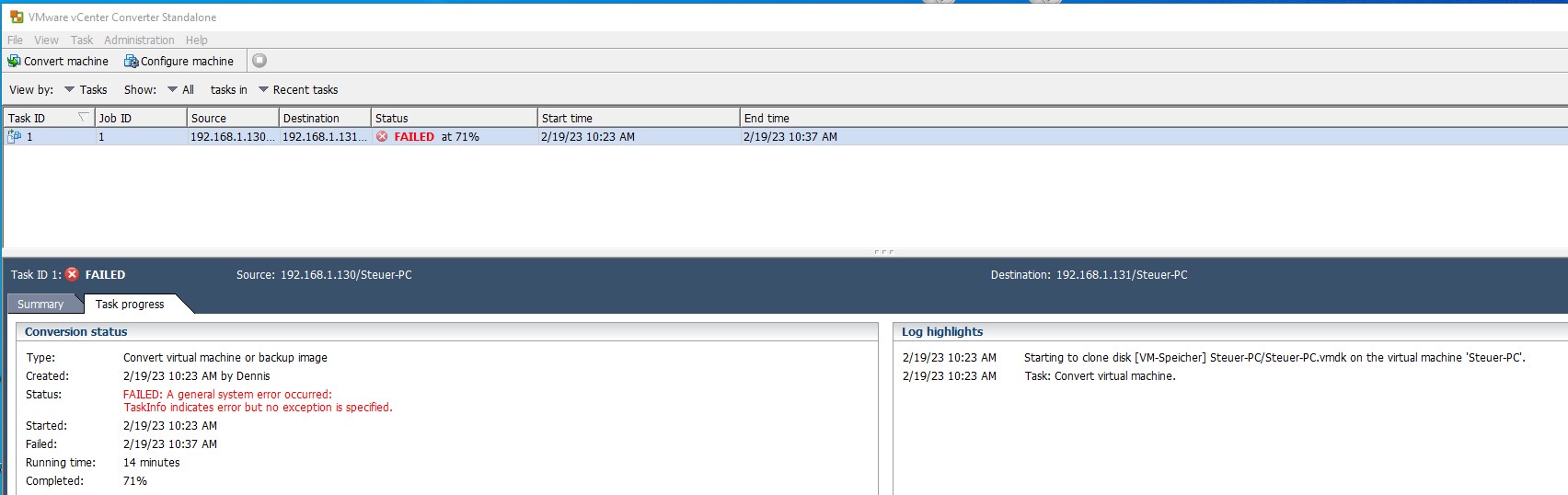Click the Start time column header

coord(637,118)
